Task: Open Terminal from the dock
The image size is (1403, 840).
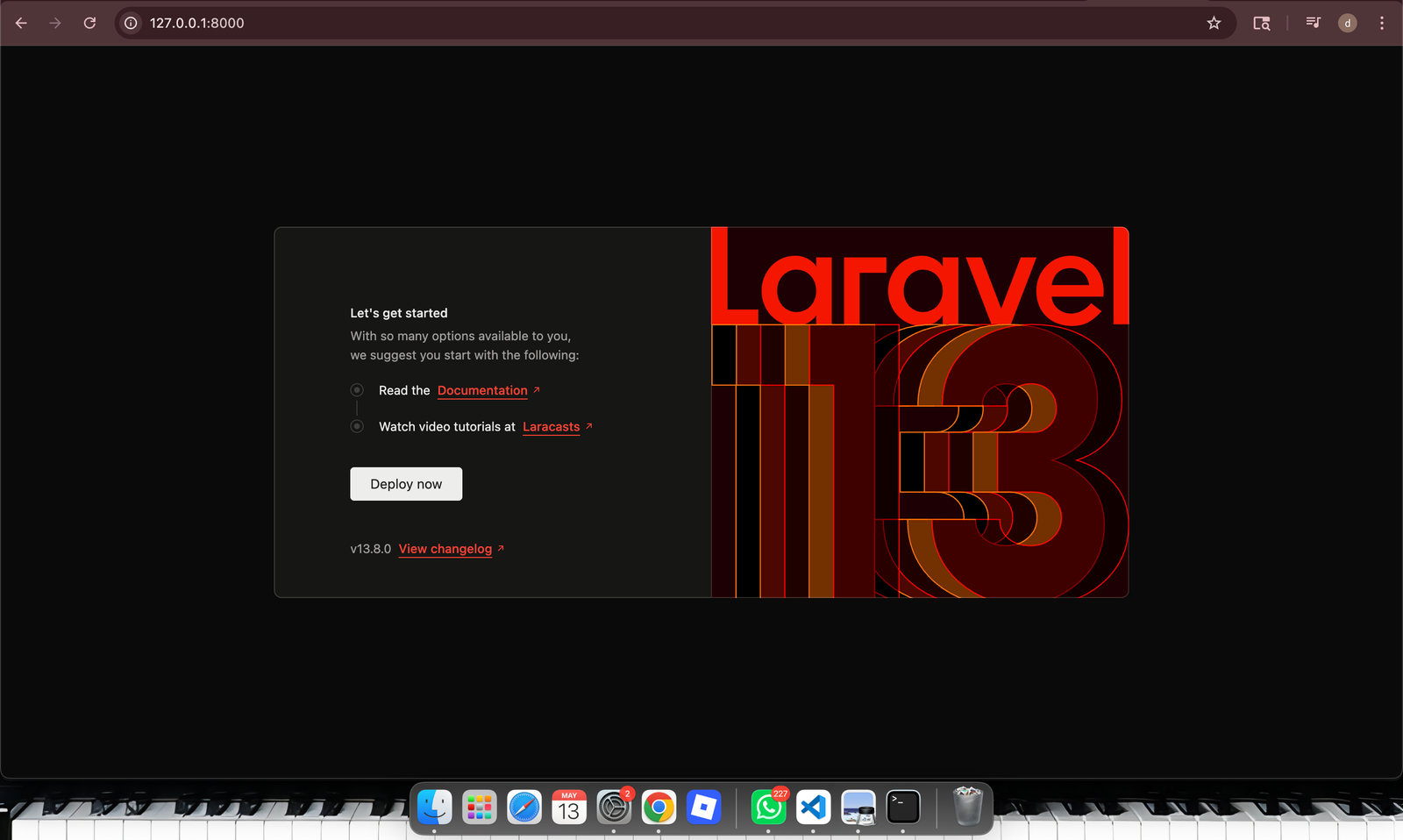Action: (903, 807)
